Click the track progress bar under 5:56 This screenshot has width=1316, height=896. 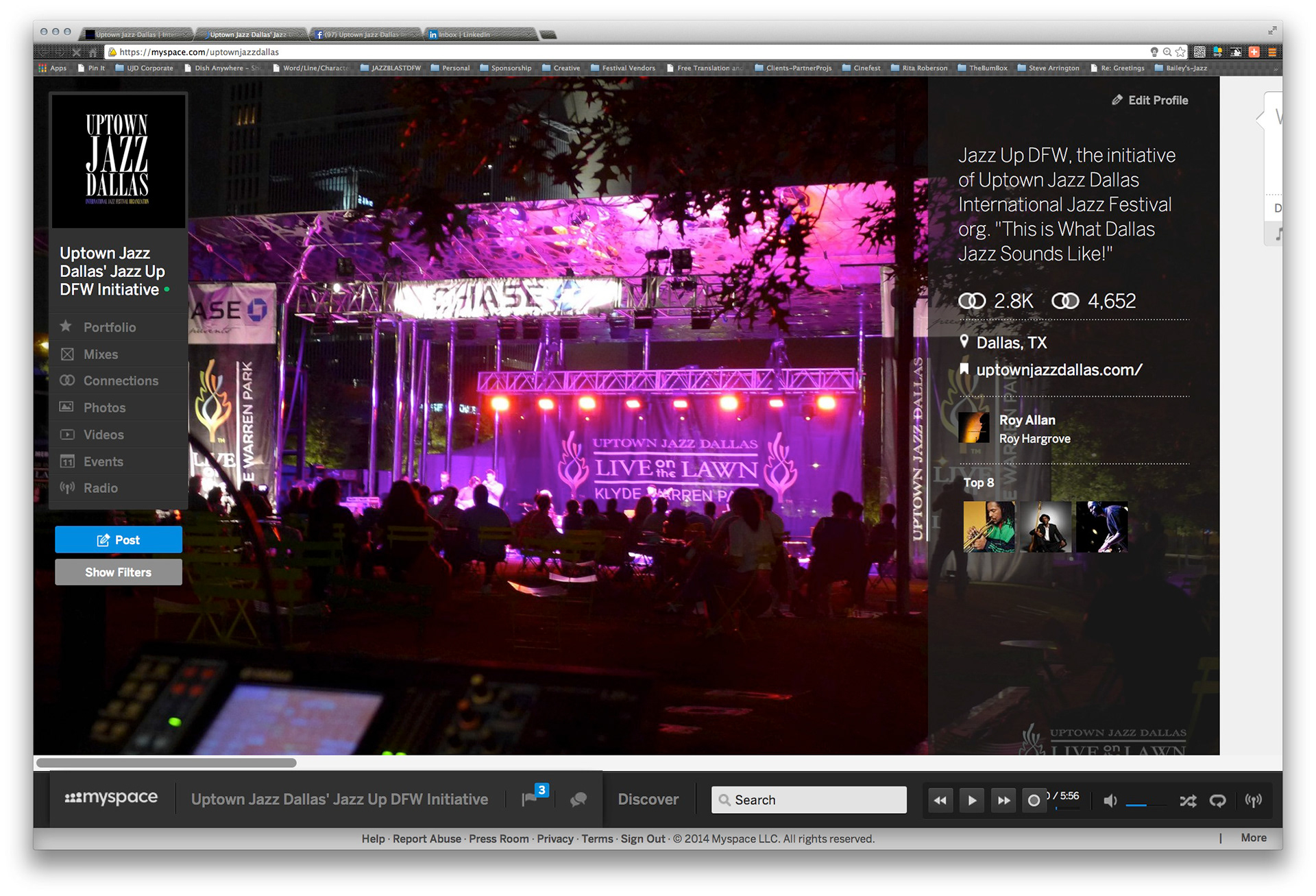[1067, 808]
